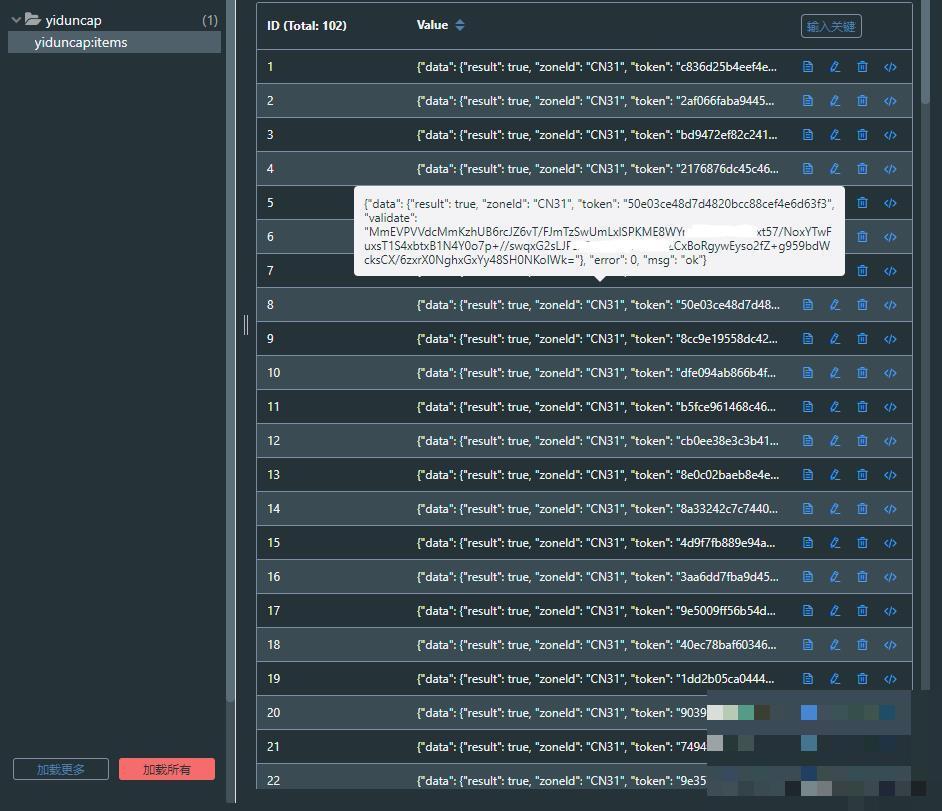The height and width of the screenshot is (811, 942).
Task: Delete row 5 using its trash icon
Action: coord(862,203)
